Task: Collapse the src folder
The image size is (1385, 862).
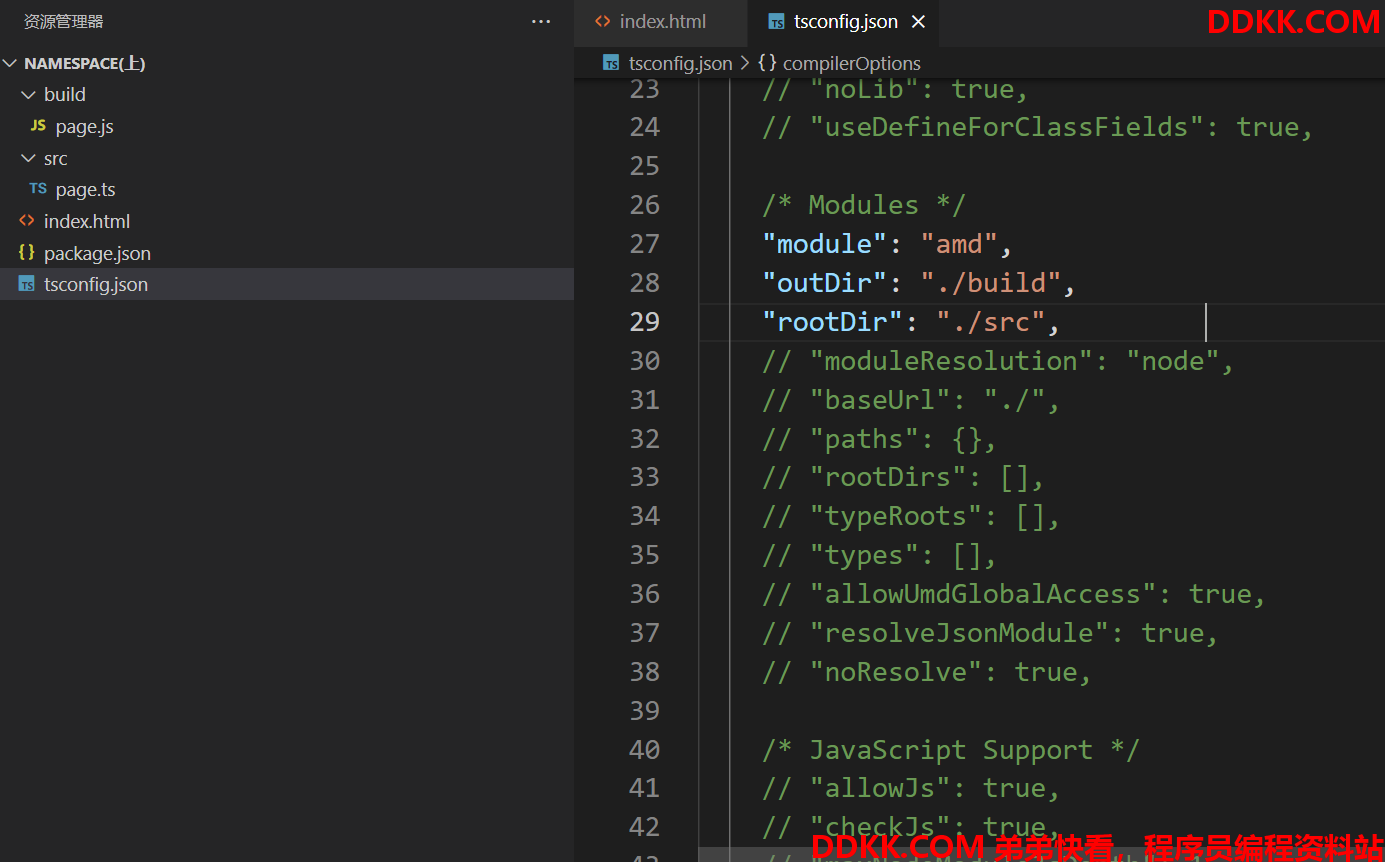Action: (28, 158)
